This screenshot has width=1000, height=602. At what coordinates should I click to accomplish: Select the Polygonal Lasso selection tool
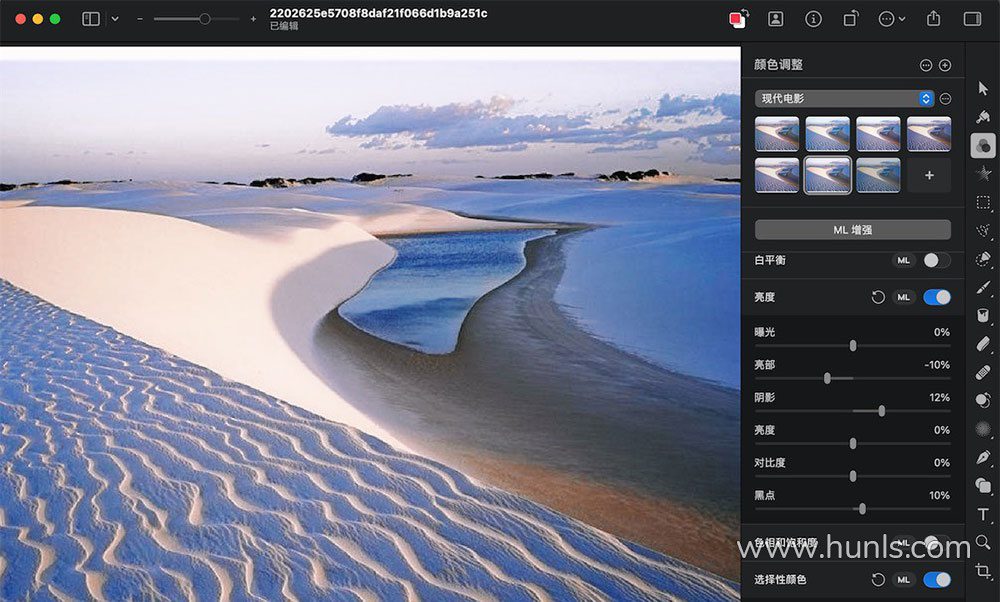983,231
